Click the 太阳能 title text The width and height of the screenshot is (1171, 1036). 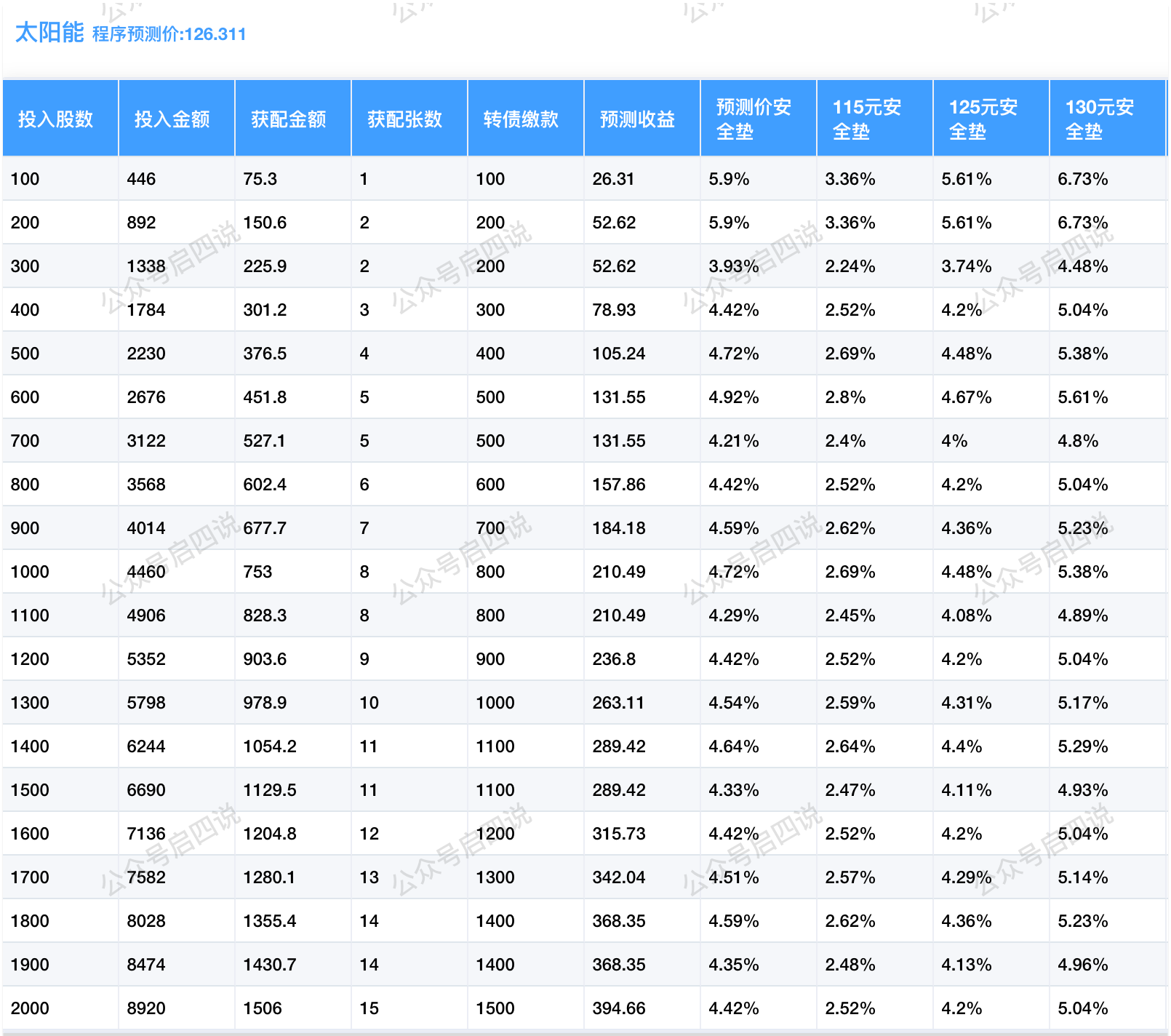[49, 33]
